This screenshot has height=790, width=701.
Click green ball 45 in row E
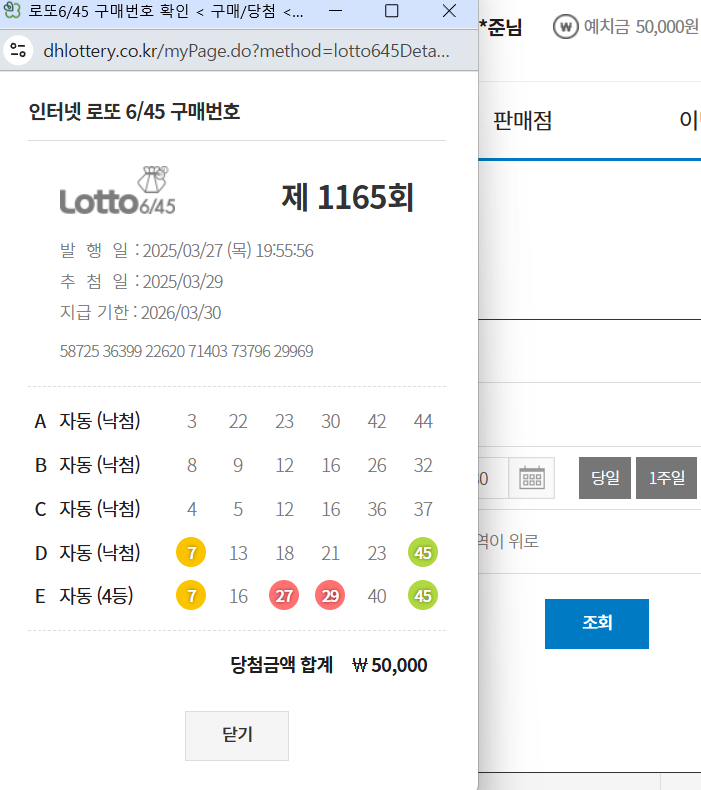point(423,596)
